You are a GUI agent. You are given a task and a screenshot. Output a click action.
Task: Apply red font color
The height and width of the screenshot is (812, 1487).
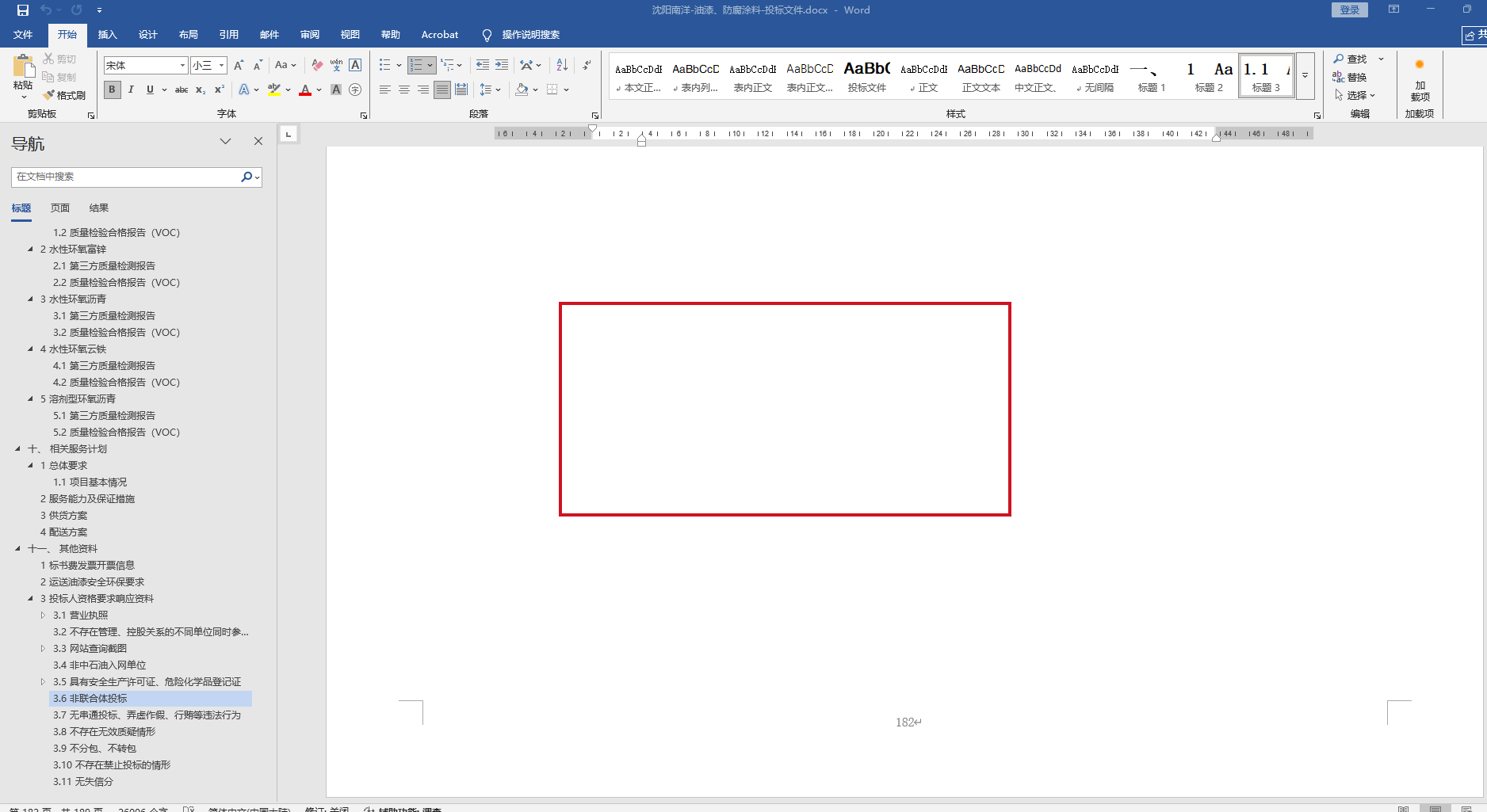click(x=305, y=90)
